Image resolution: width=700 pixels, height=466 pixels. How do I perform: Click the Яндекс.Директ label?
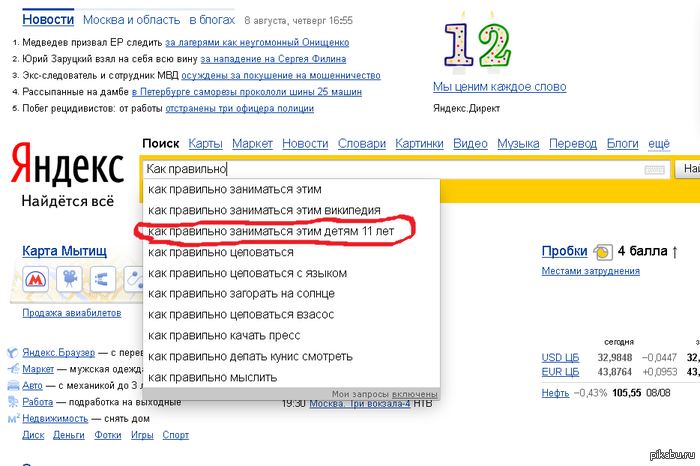click(x=467, y=108)
